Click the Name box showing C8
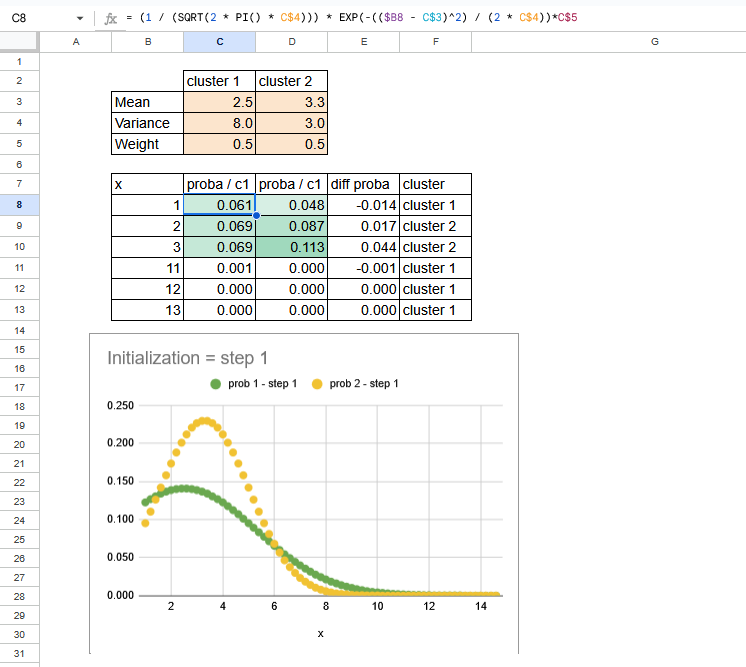 pos(35,18)
